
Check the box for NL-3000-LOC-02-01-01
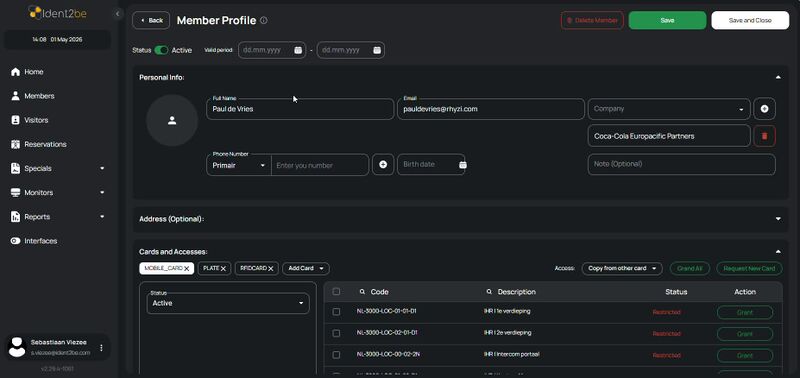(x=336, y=333)
